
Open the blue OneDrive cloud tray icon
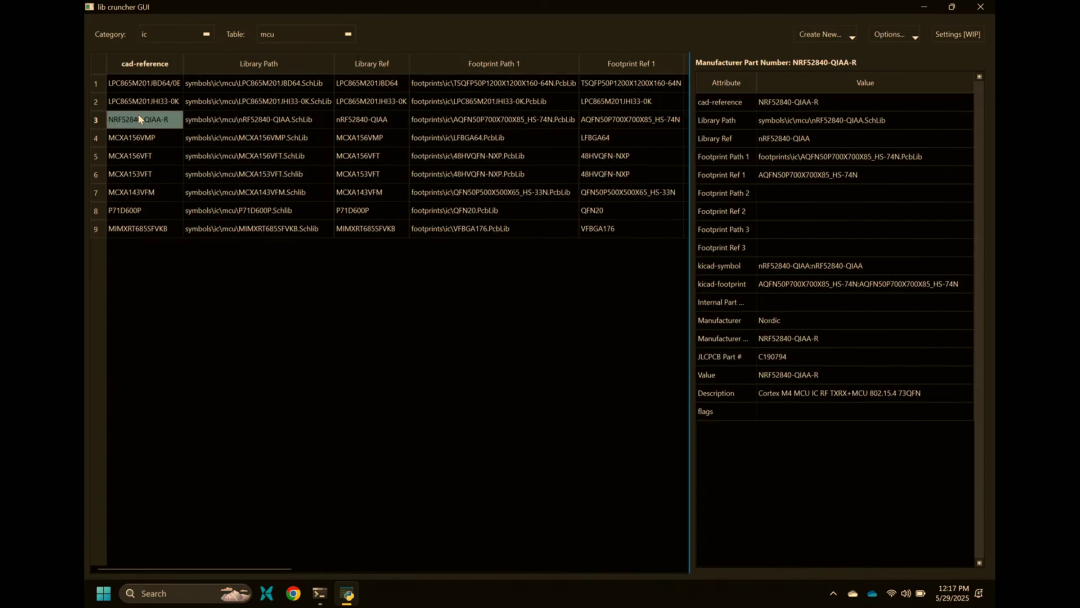(872, 594)
